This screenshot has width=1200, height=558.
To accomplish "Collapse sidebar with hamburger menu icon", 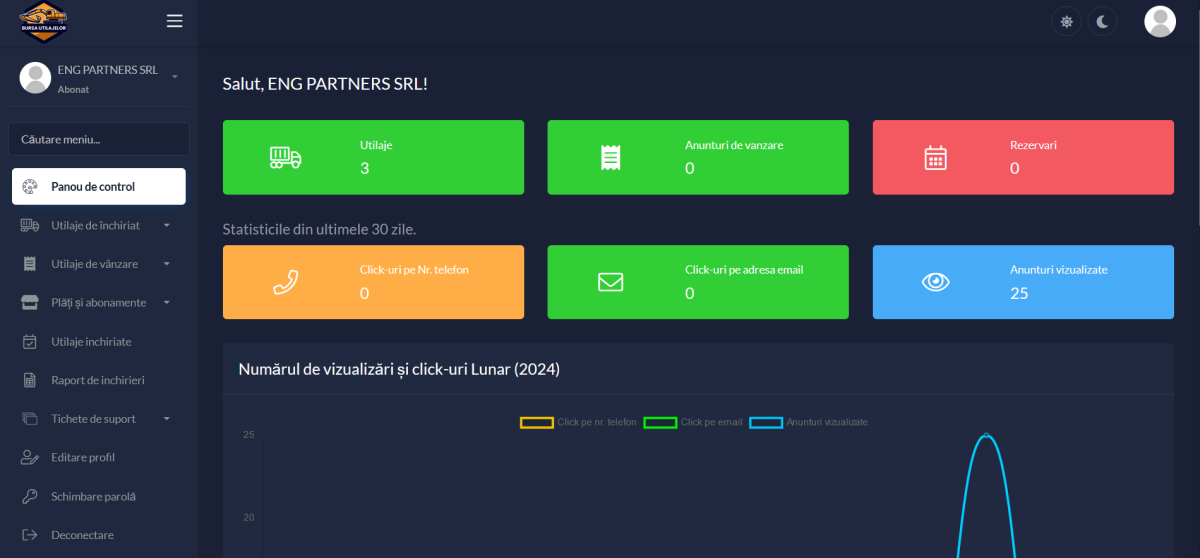I will tap(175, 21).
